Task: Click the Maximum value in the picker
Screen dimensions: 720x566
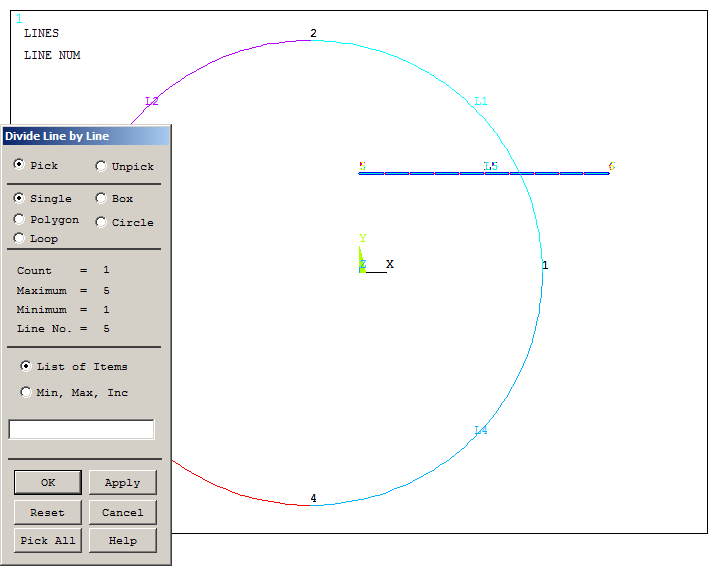Action: point(106,290)
